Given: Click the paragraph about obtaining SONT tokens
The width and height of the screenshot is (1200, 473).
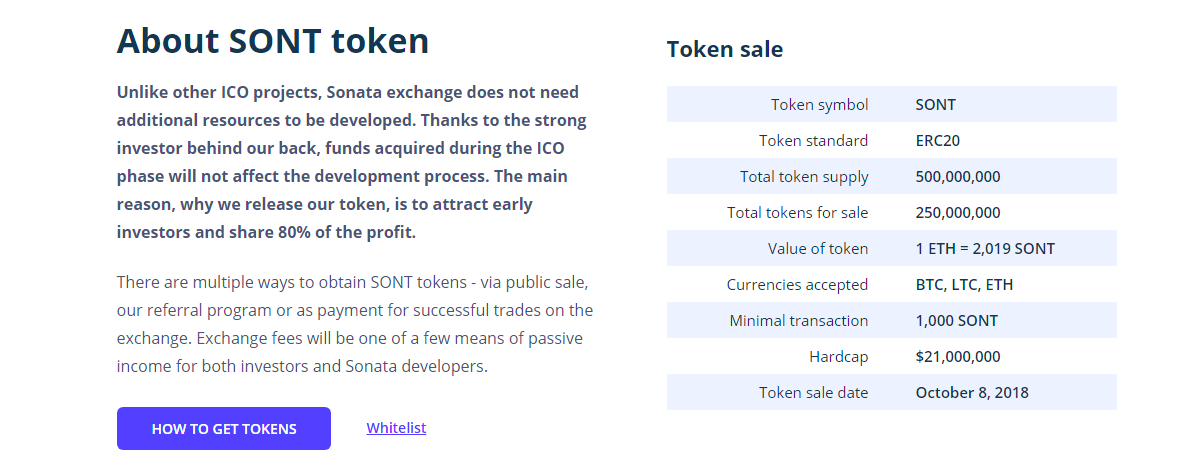Looking at the screenshot, I should [355, 324].
